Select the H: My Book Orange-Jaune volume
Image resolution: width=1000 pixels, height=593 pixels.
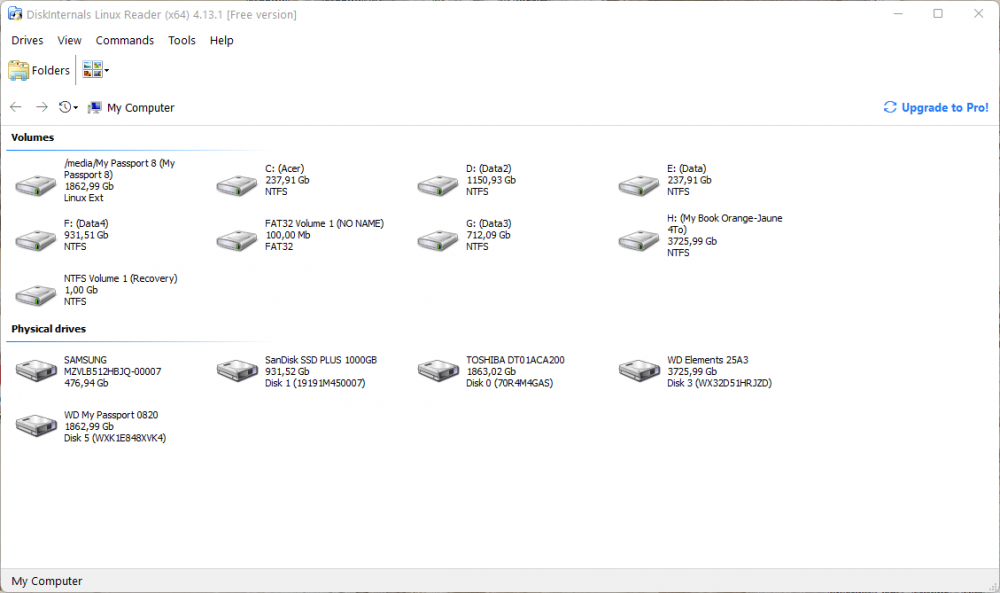pyautogui.click(x=638, y=239)
